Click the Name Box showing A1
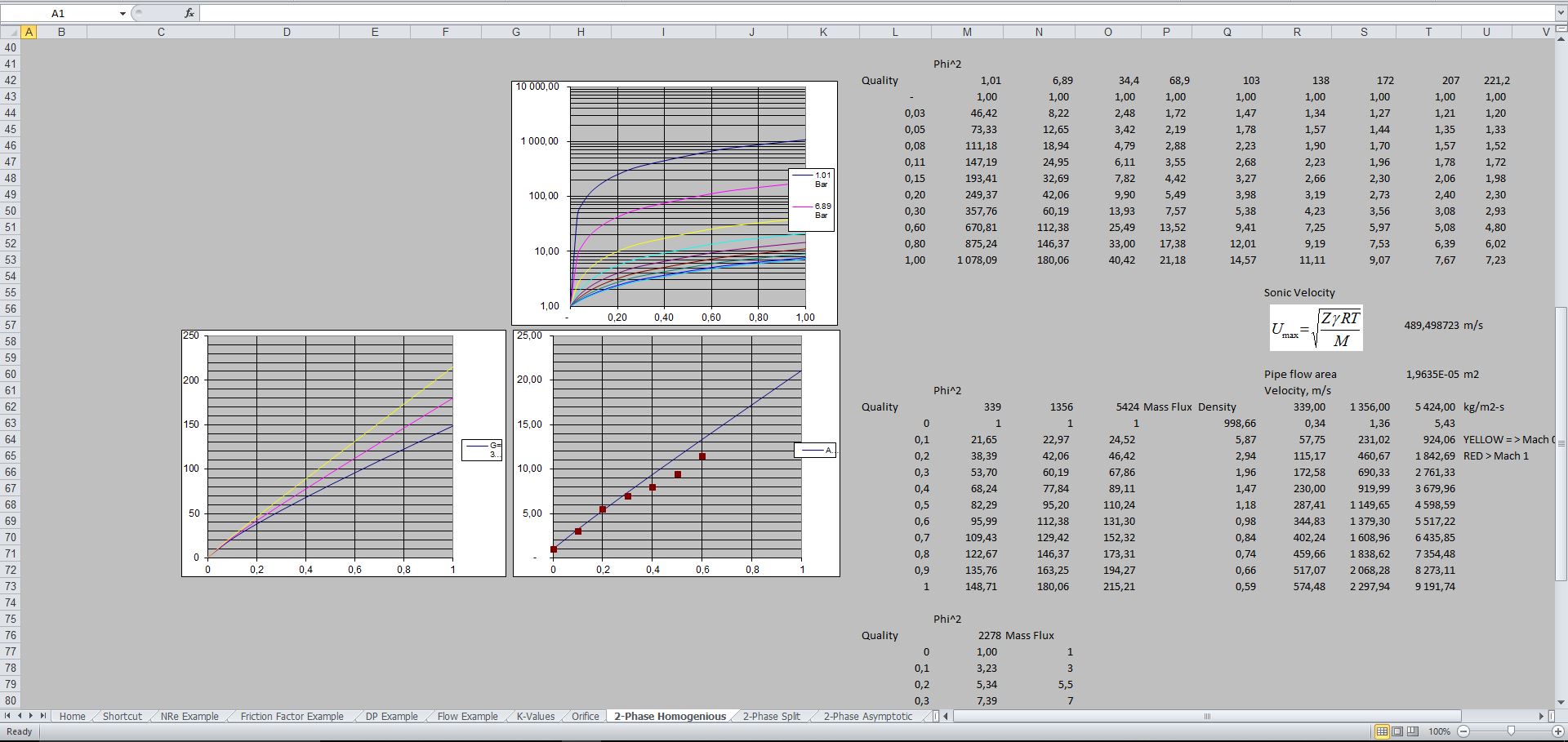The image size is (1568, 742). 59,13
